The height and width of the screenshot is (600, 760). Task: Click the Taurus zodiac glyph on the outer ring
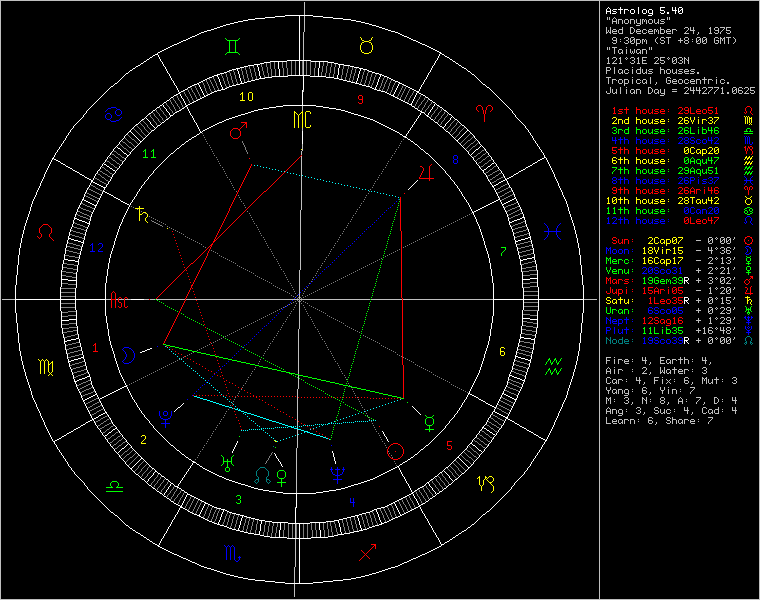pyautogui.click(x=366, y=46)
